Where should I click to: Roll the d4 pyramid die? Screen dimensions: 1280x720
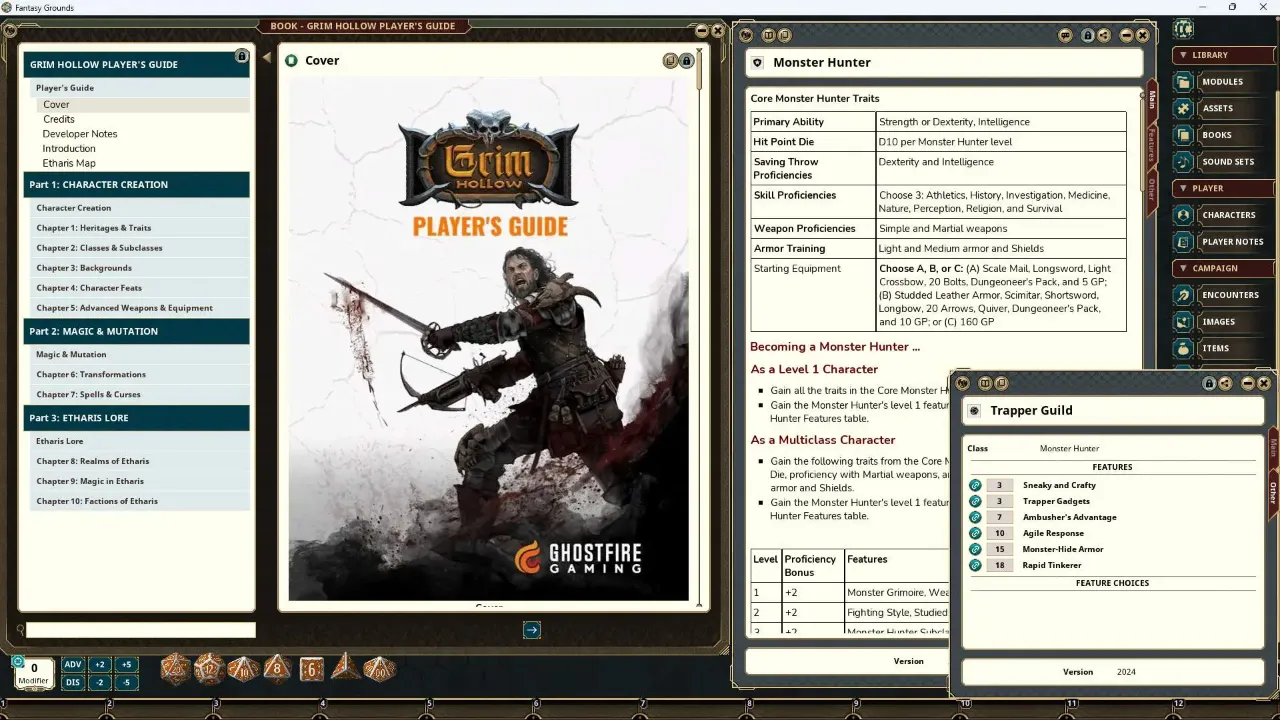pos(346,667)
